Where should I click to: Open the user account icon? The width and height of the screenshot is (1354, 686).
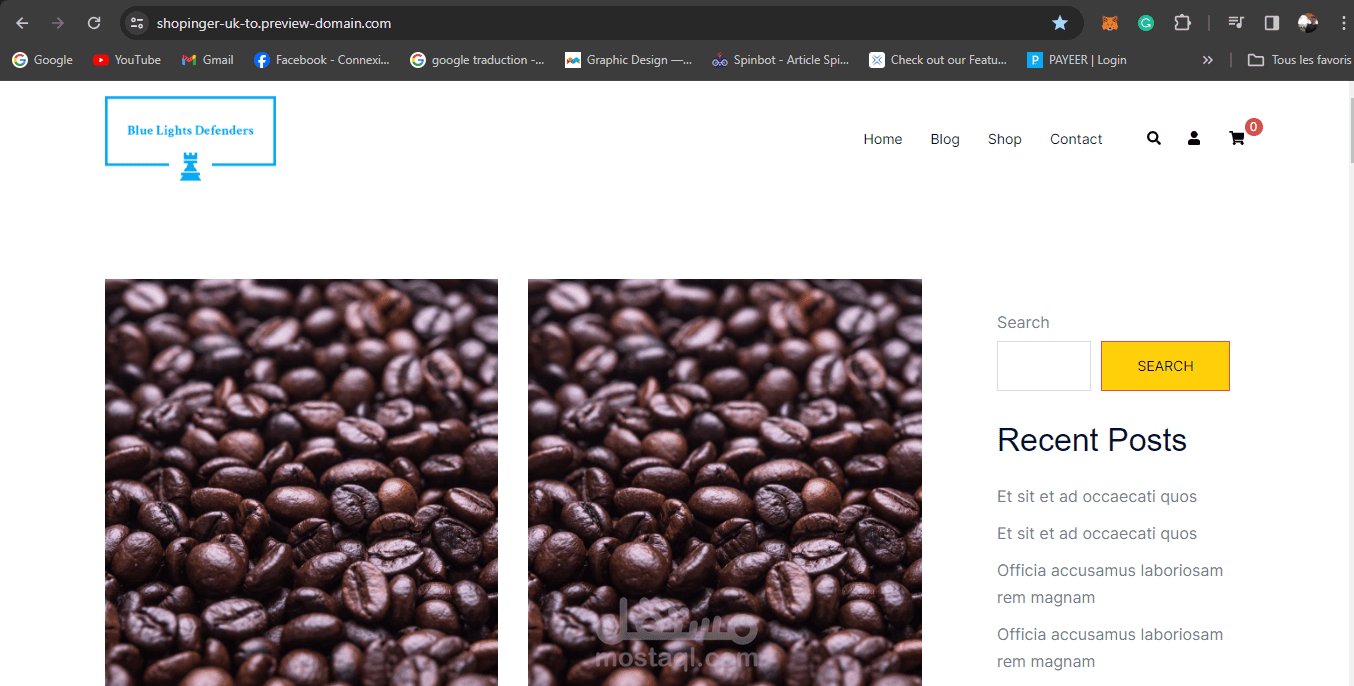click(1194, 138)
